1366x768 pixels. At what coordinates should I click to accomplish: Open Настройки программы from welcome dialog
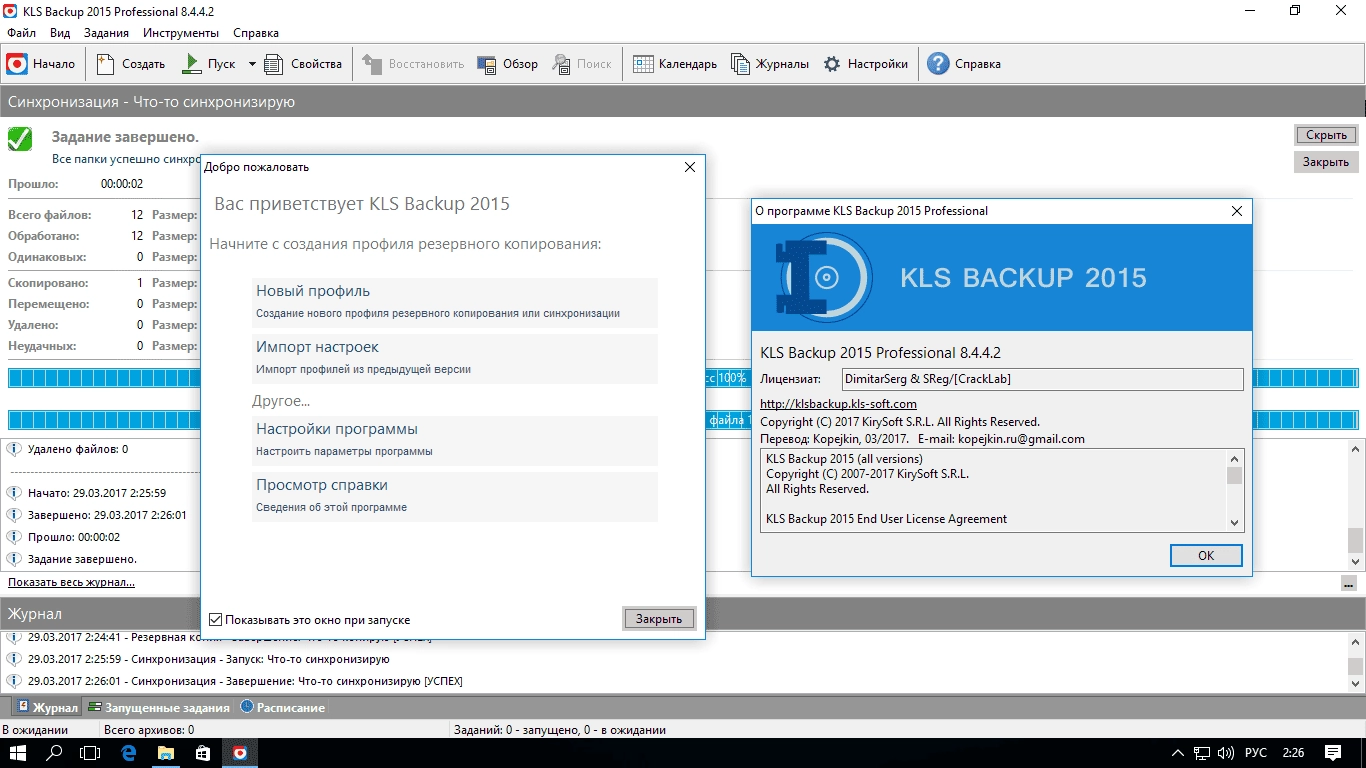455,441
